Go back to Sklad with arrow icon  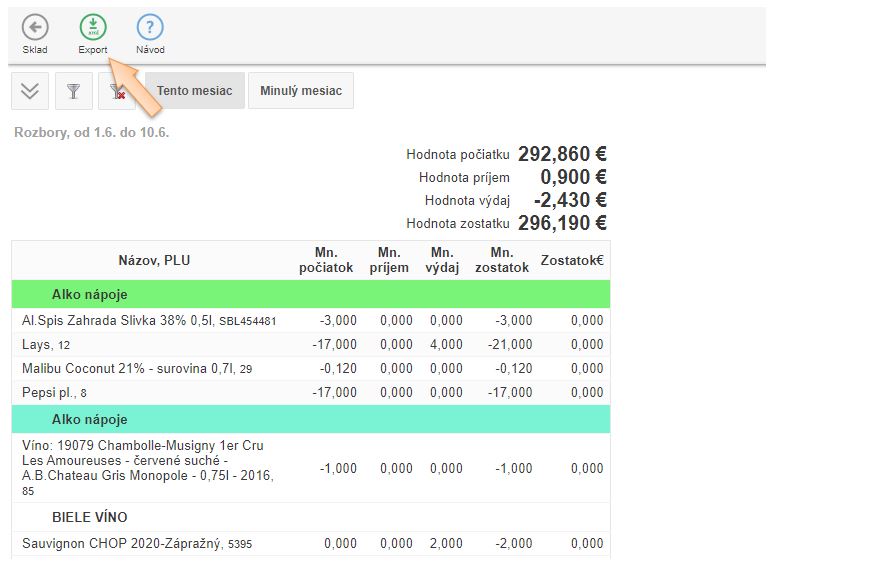click(x=35, y=28)
